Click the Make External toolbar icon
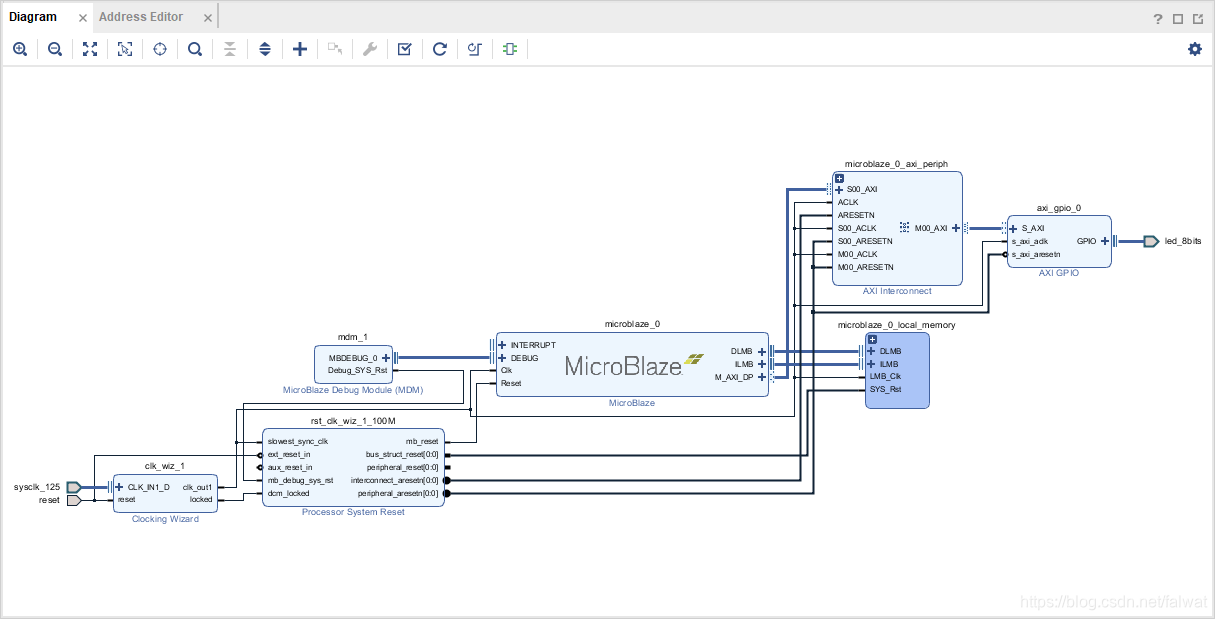The width and height of the screenshot is (1217, 620). click(335, 49)
